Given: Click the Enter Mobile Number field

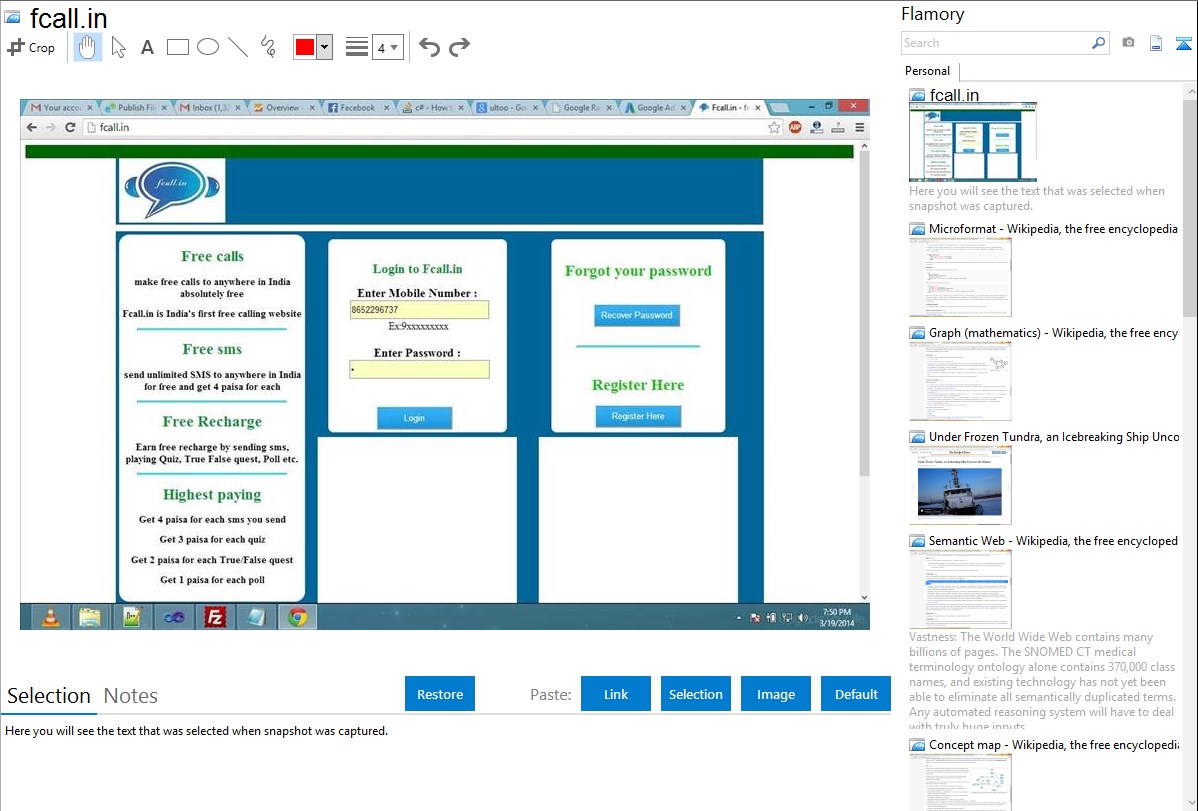Looking at the screenshot, I should tap(419, 310).
